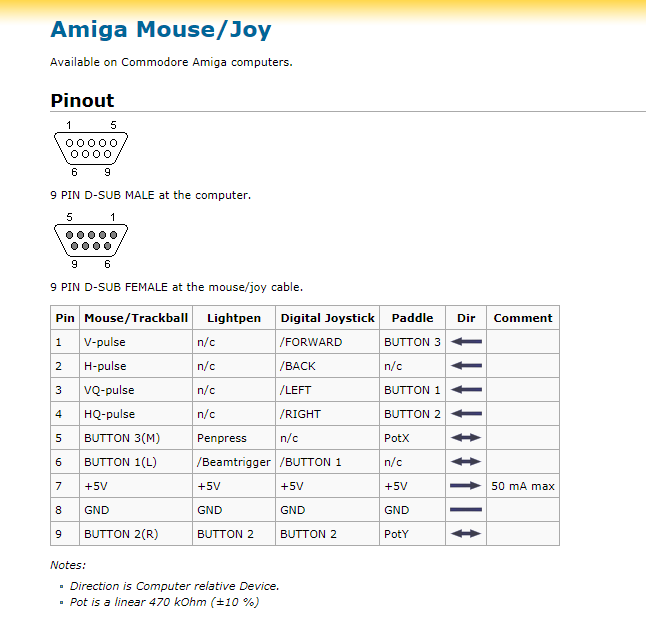Viewport: 646px width, 621px height.
Task: Click the bidirectional arrow in pin 6 row
Action: tap(466, 462)
